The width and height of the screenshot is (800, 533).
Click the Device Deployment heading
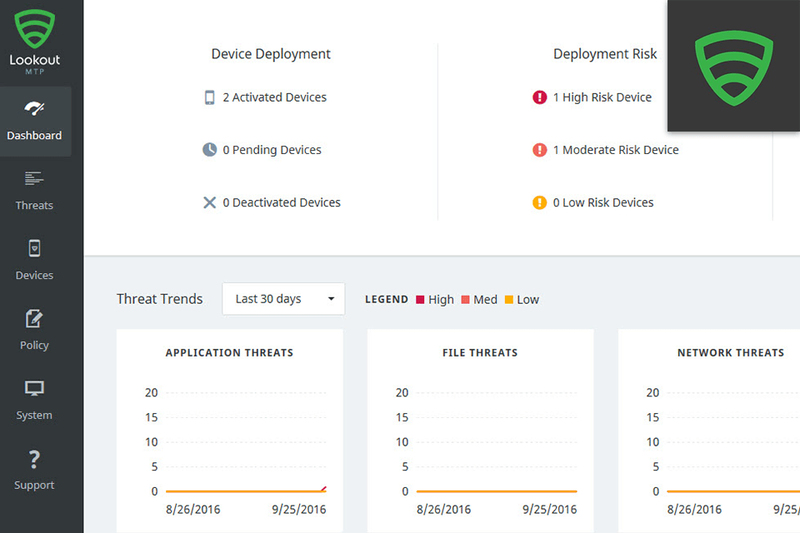point(271,54)
